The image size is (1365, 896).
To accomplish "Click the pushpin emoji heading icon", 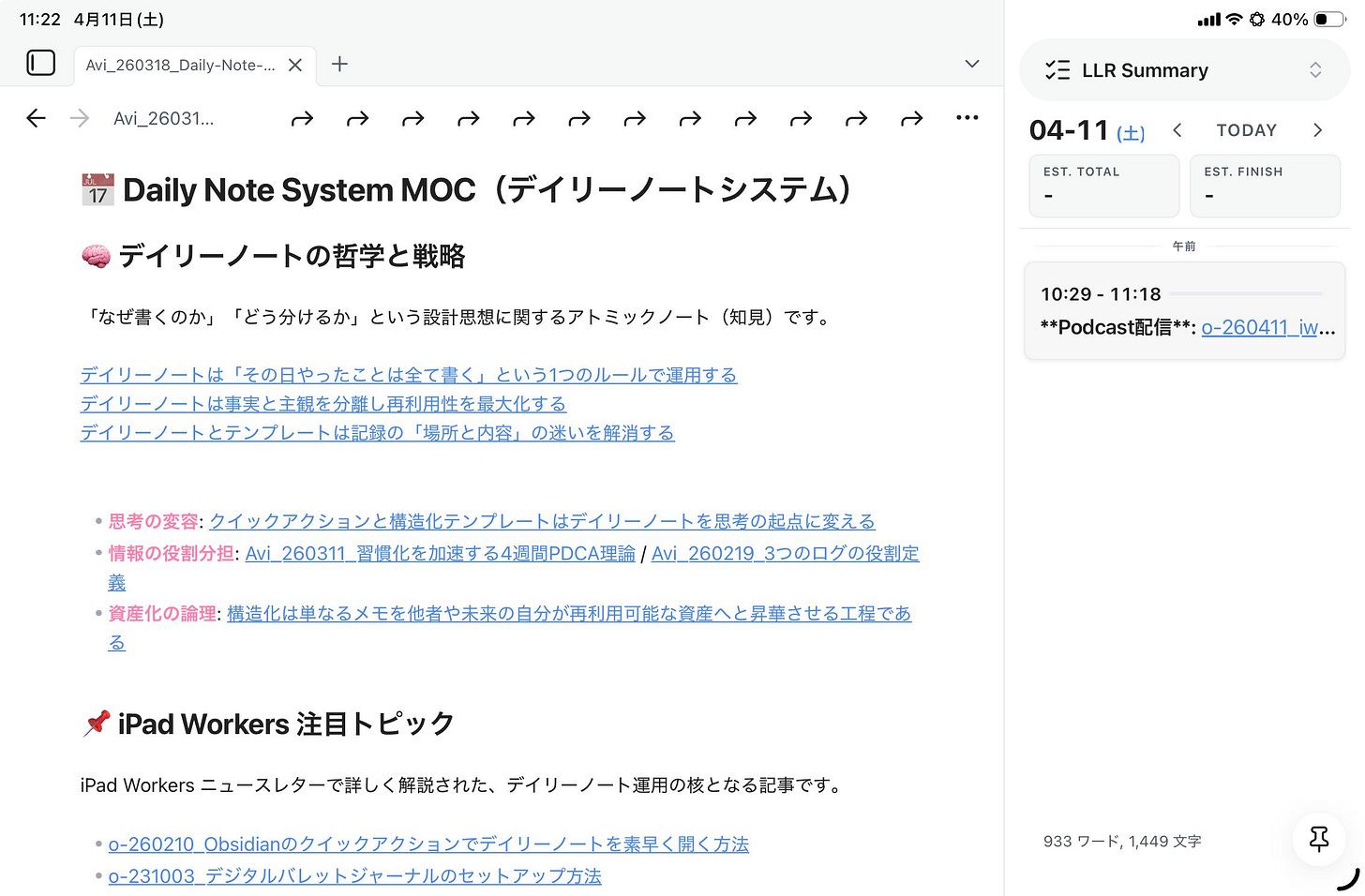I will point(96,724).
